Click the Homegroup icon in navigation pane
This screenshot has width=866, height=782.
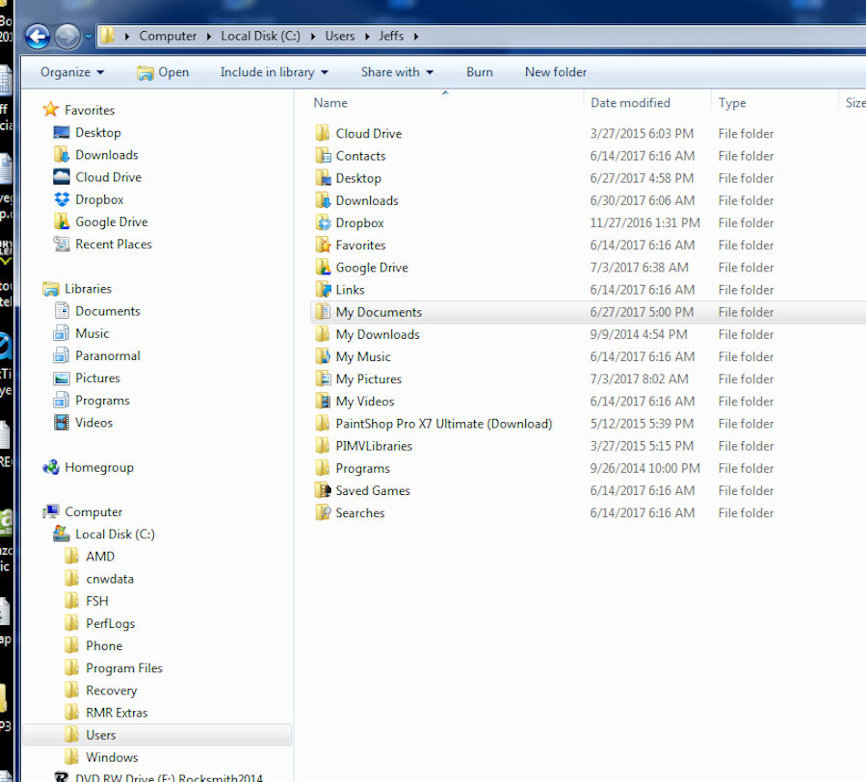[x=50, y=467]
